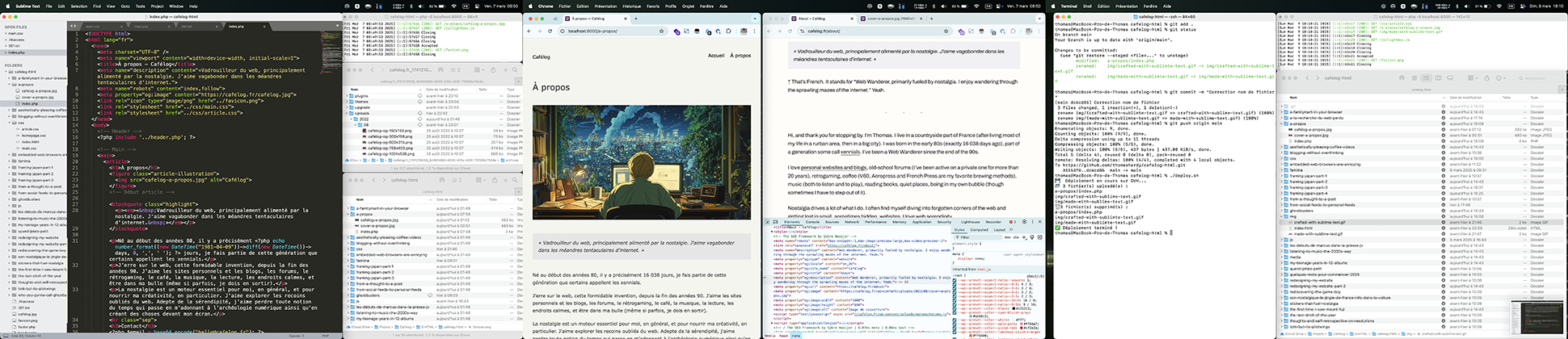Reload the cafelog.fr/about page
The width and height of the screenshot is (1568, 339).
point(790,31)
